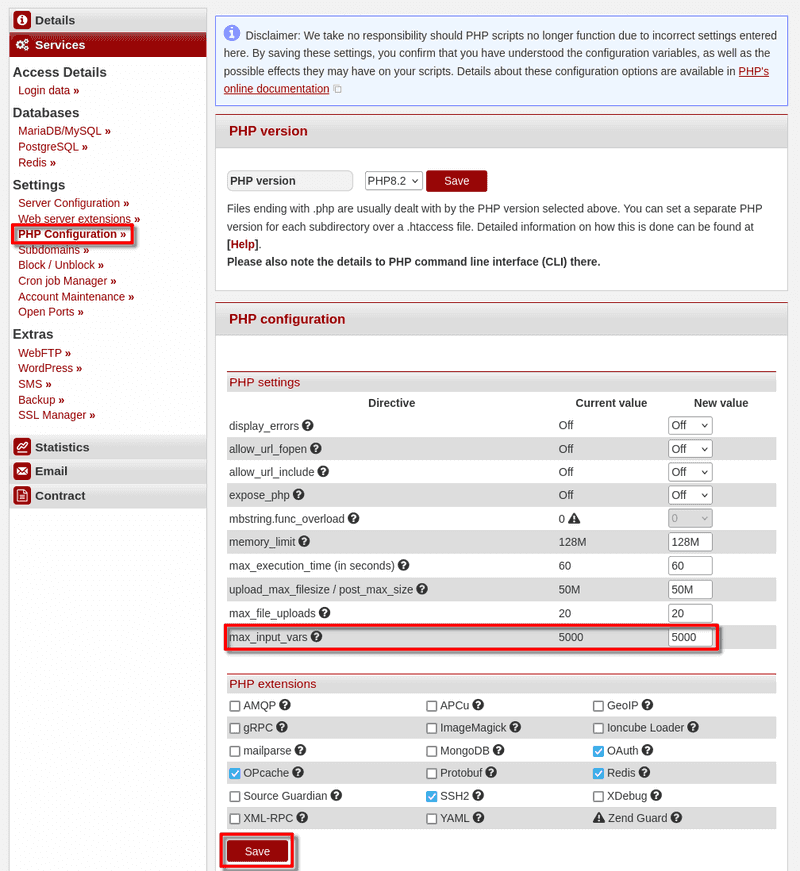Image resolution: width=800 pixels, height=871 pixels.
Task: Click the Email envelope icon in sidebar
Action: (x=22, y=471)
